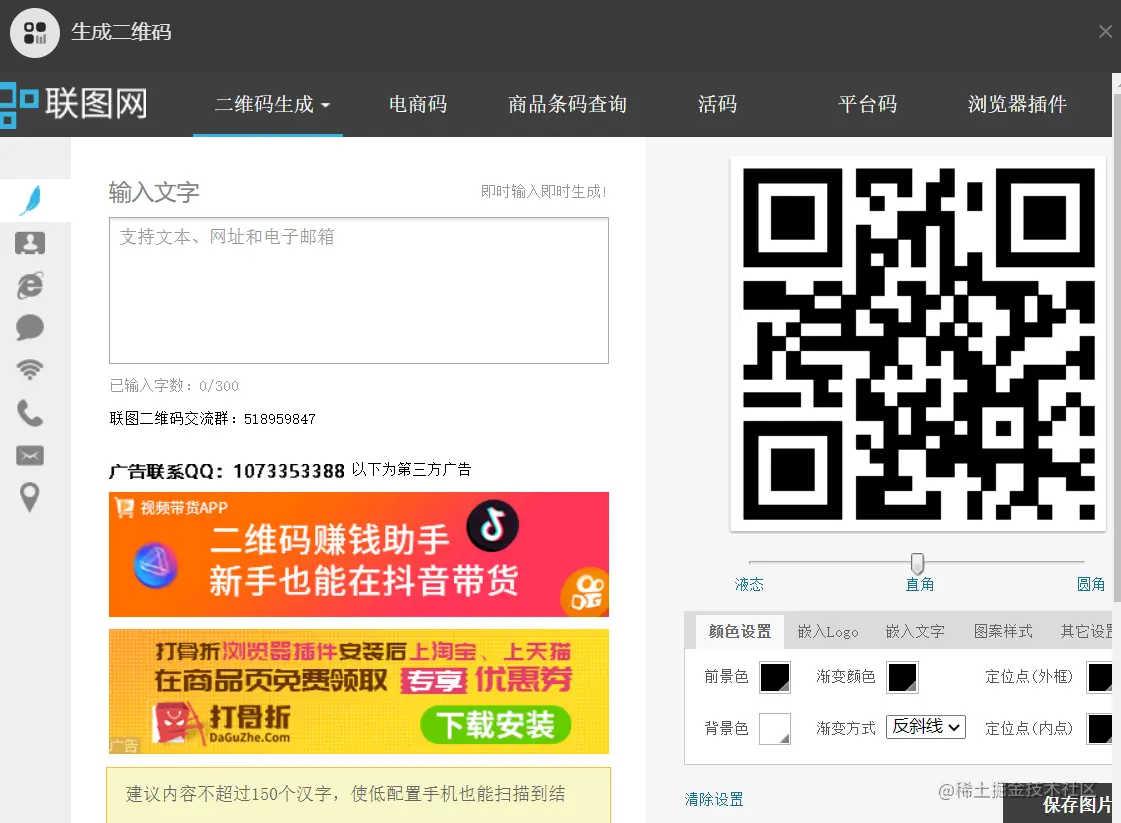1121x823 pixels.
Task: Open the 二维码赚钱助手 ad banner
Action: [x=359, y=554]
